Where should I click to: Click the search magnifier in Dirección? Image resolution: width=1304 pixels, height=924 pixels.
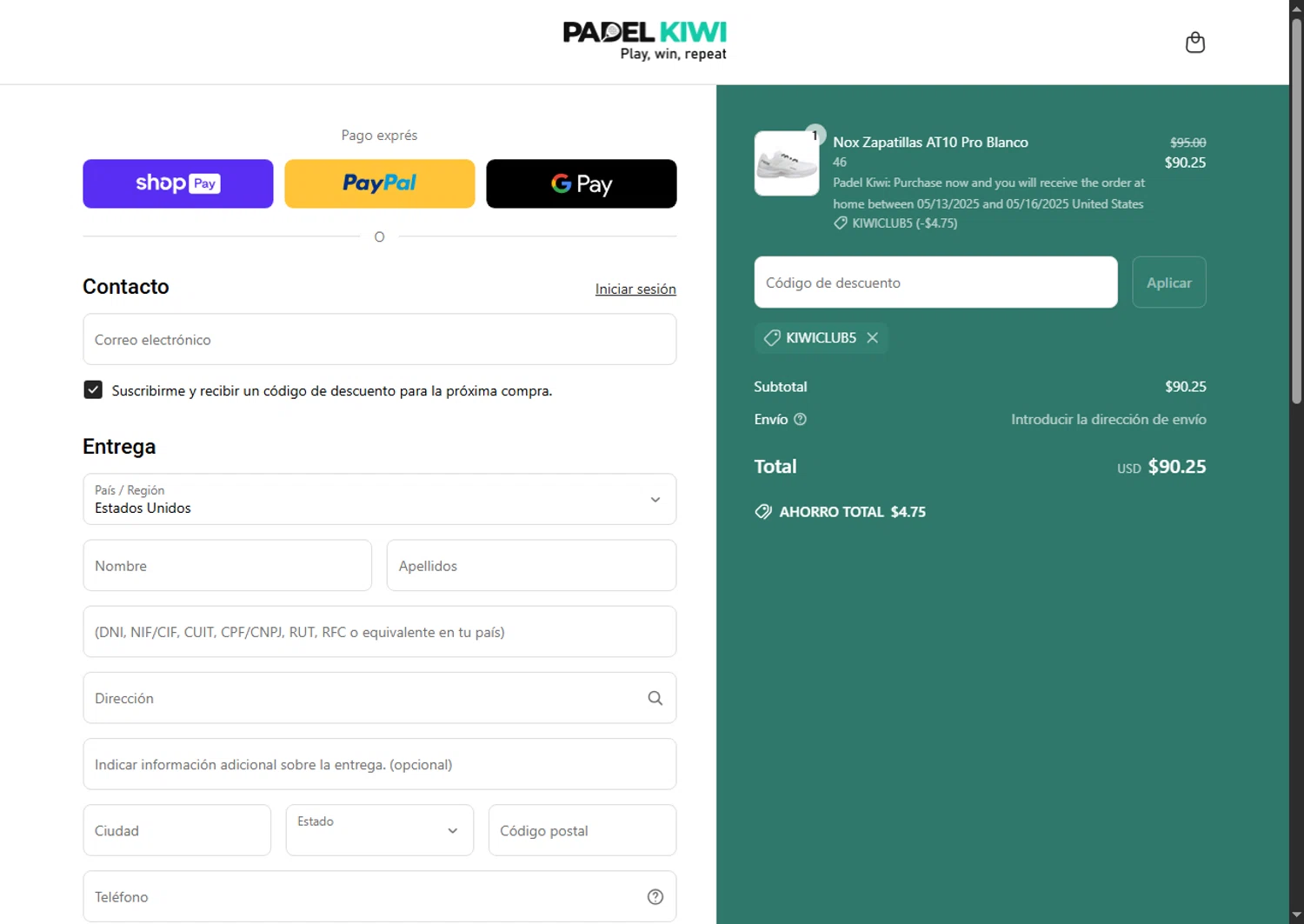click(655, 698)
